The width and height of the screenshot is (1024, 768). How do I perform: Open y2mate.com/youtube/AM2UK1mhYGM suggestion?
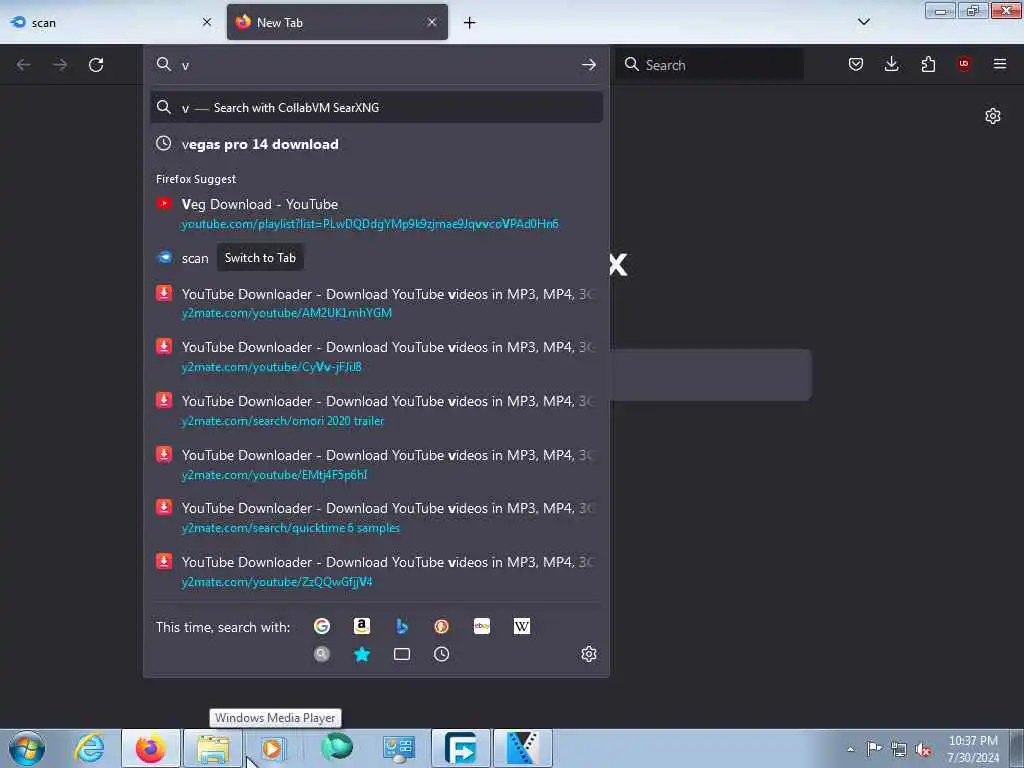[376, 303]
